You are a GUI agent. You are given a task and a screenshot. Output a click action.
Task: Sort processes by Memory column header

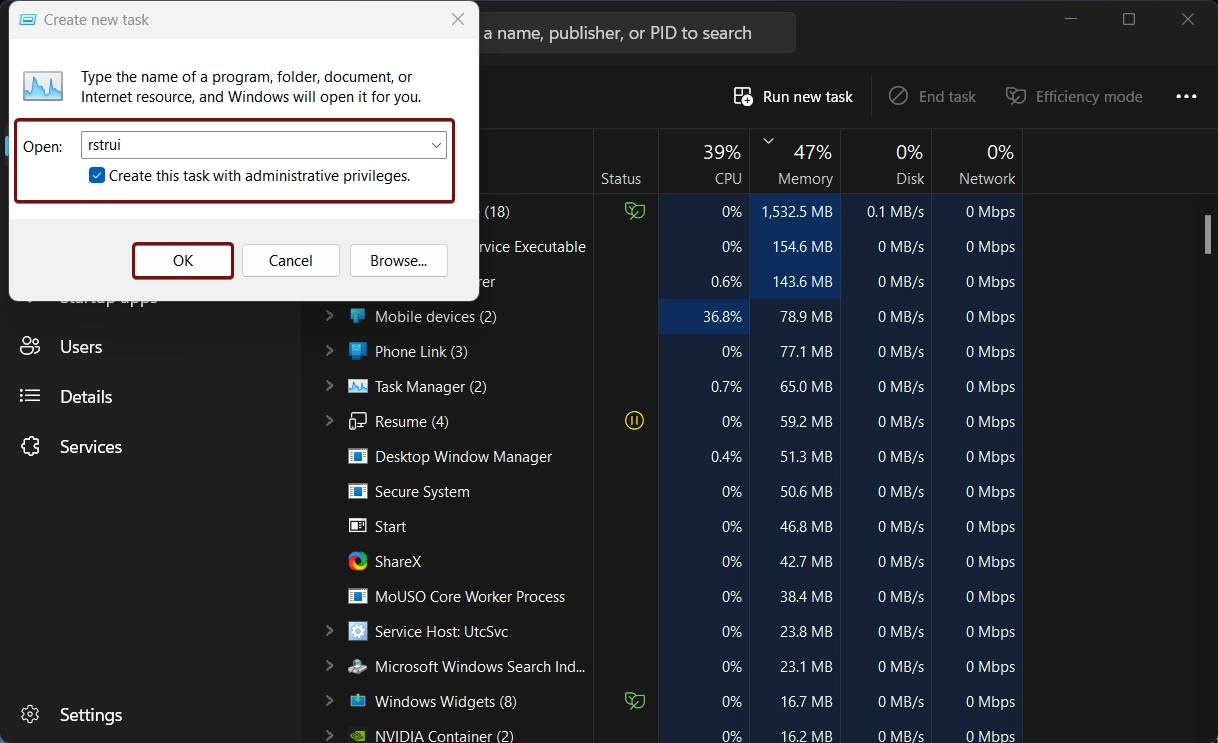799,162
